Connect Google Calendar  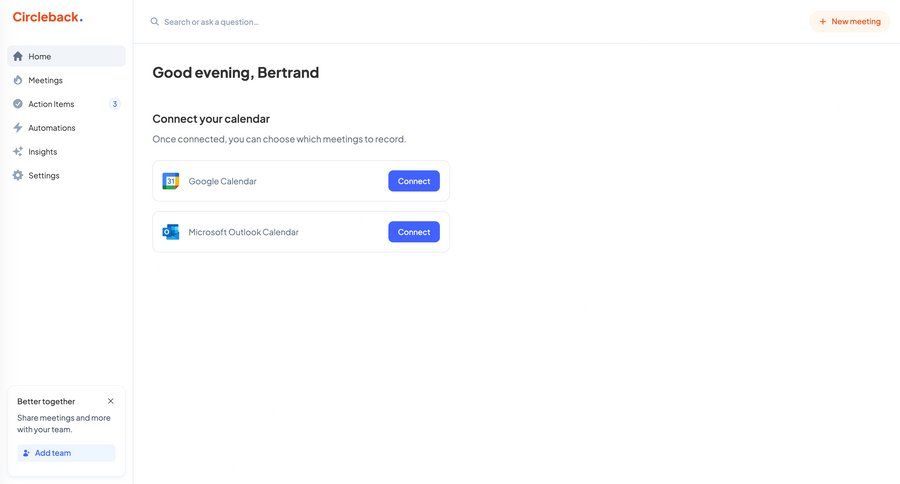[414, 181]
